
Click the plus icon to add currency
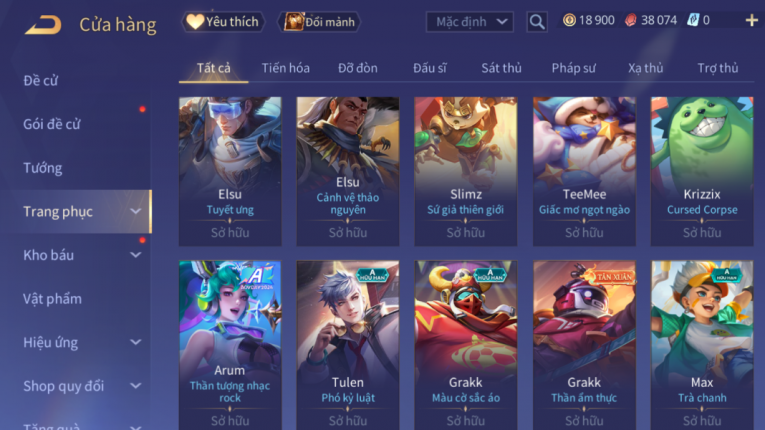click(751, 20)
